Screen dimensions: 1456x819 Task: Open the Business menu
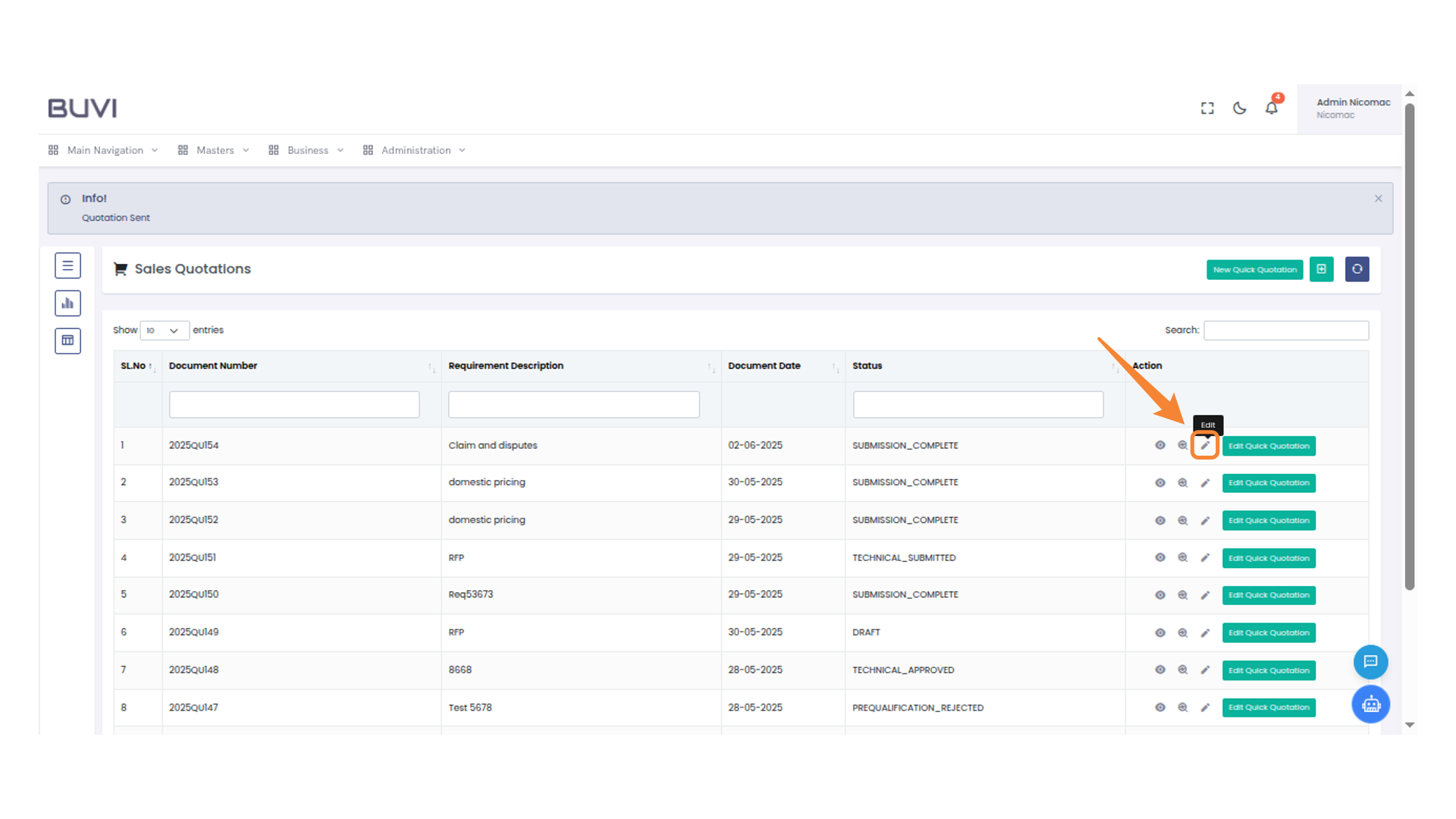[x=306, y=150]
